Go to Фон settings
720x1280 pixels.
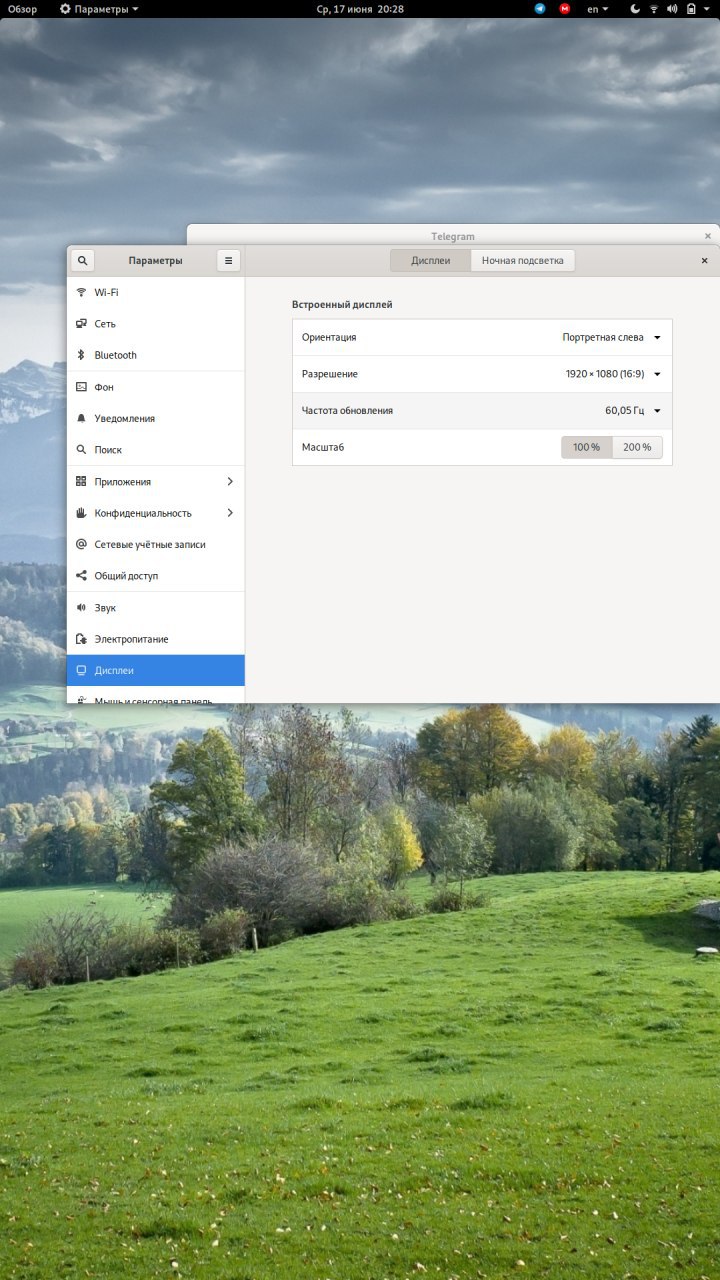155,387
